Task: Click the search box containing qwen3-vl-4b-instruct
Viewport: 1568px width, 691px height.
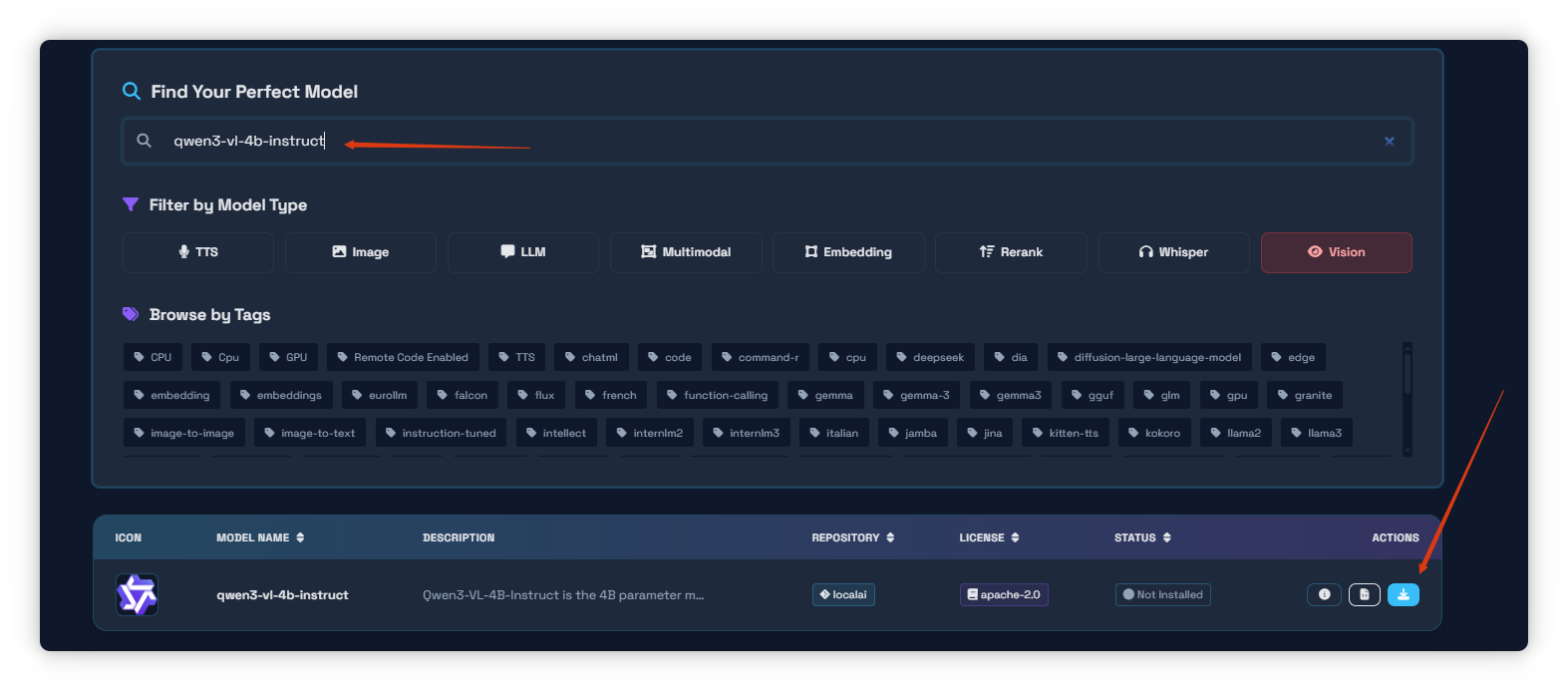Action: point(767,142)
